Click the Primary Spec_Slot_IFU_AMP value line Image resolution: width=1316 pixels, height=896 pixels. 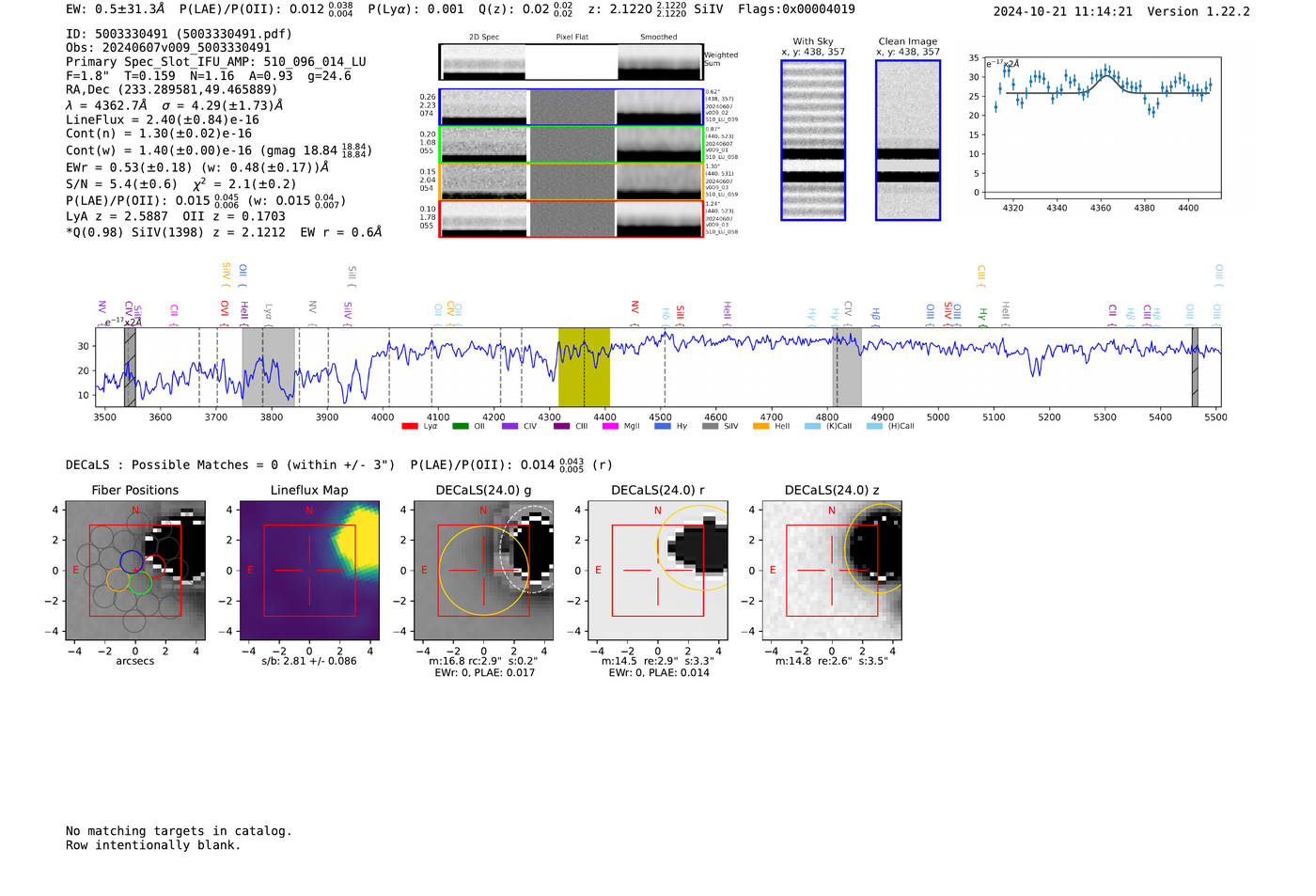pos(216,62)
